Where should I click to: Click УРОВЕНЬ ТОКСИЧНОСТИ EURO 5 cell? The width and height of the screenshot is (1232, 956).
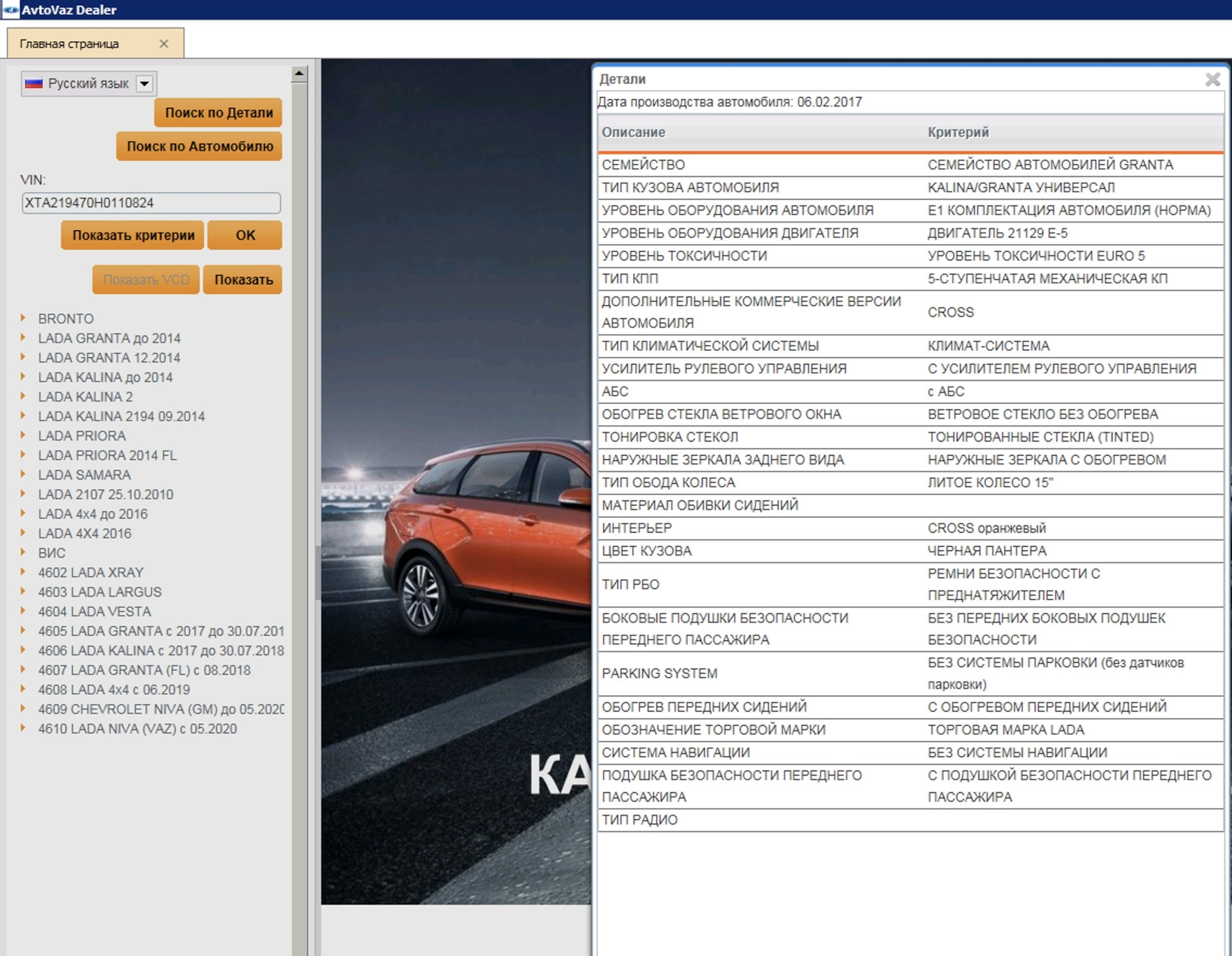[x=1036, y=256]
